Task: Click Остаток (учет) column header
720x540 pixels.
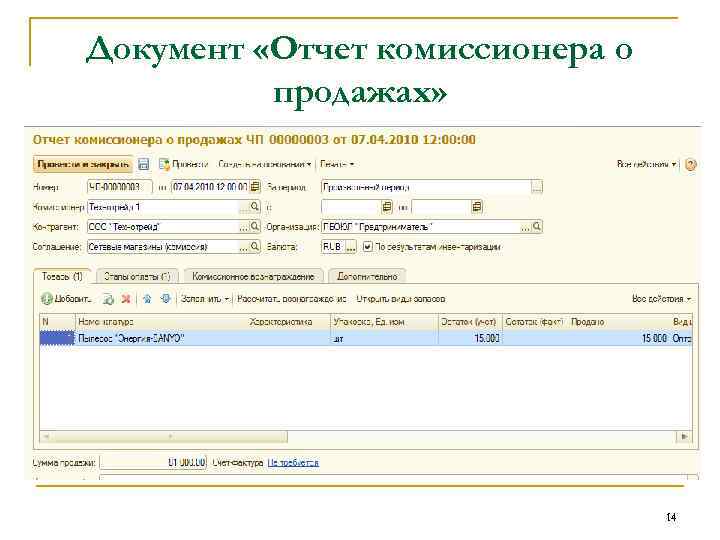Action: (x=470, y=322)
